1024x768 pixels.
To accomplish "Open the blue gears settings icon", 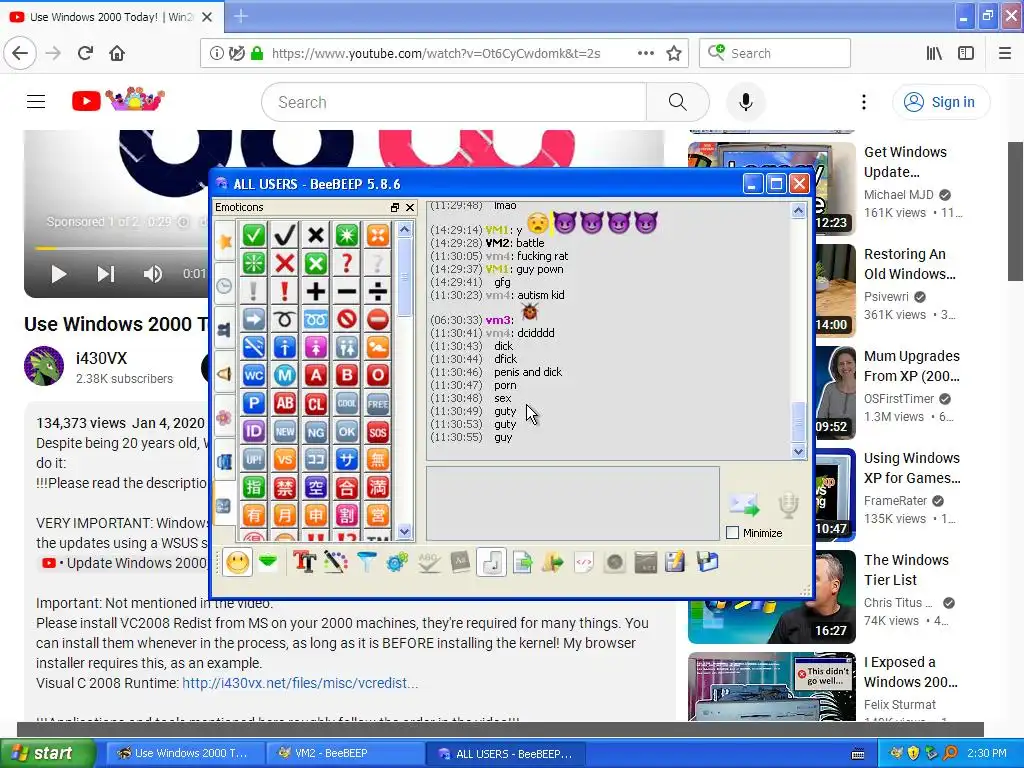I will click(x=397, y=562).
